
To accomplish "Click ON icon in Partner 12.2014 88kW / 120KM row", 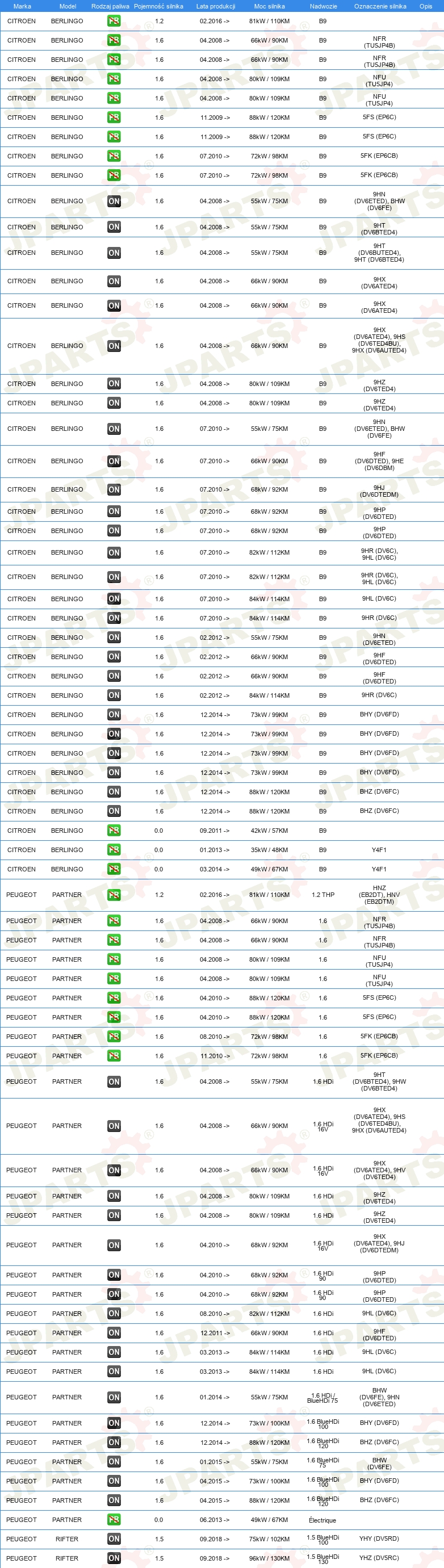I will (114, 1443).
